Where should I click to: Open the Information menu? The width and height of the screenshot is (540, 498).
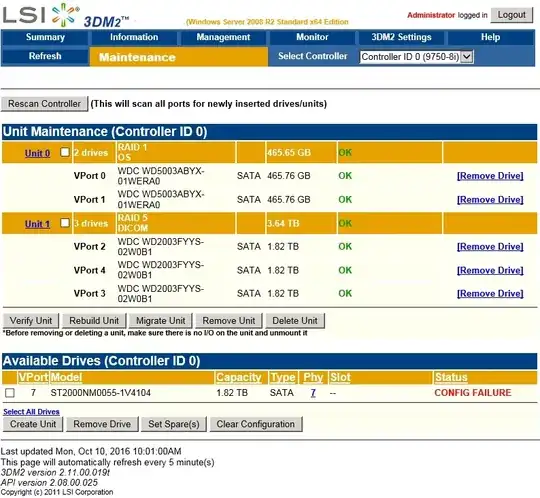[134, 37]
